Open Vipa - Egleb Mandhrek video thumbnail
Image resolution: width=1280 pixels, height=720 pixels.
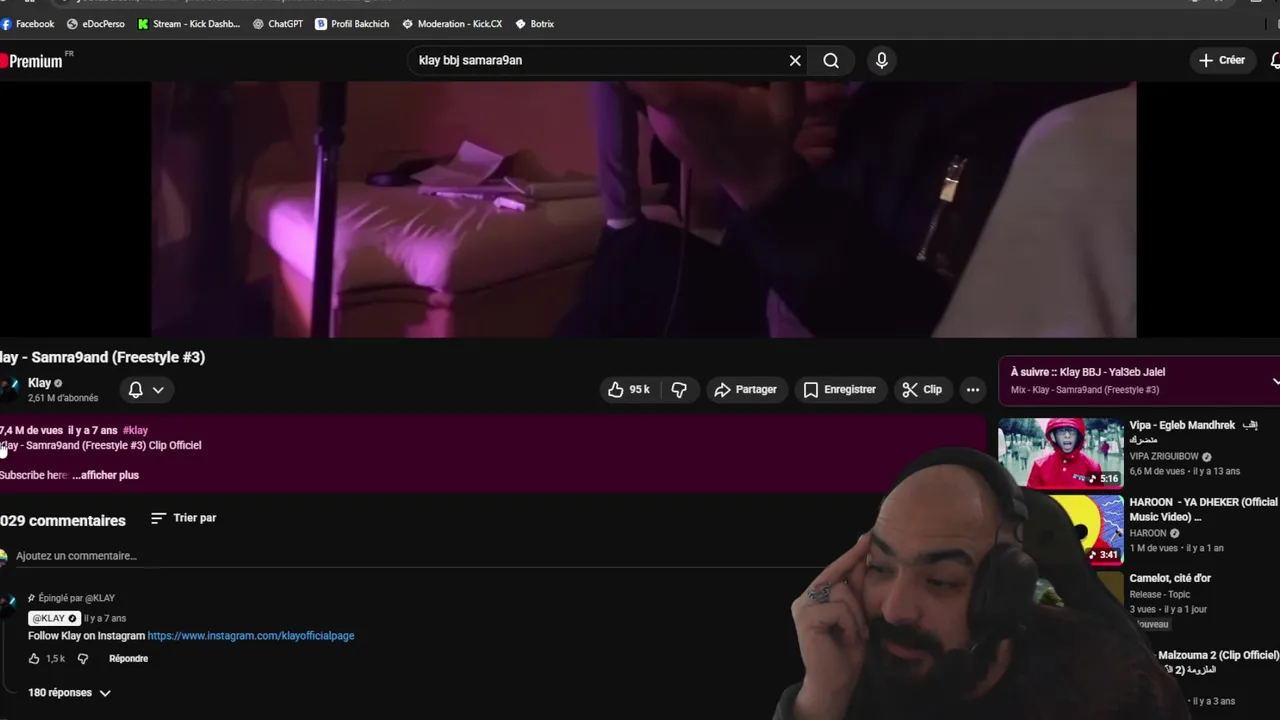[x=1061, y=453]
